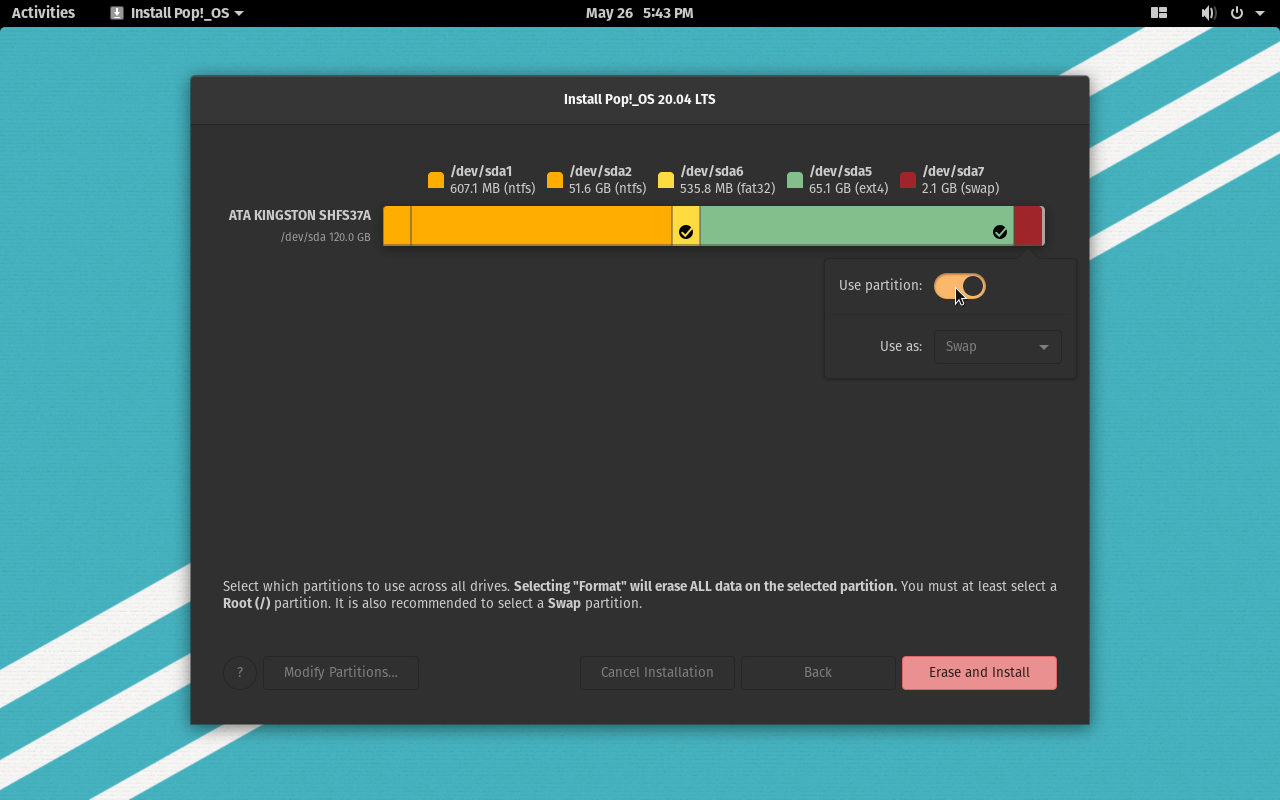Click the volume speaker icon

[x=1208, y=13]
